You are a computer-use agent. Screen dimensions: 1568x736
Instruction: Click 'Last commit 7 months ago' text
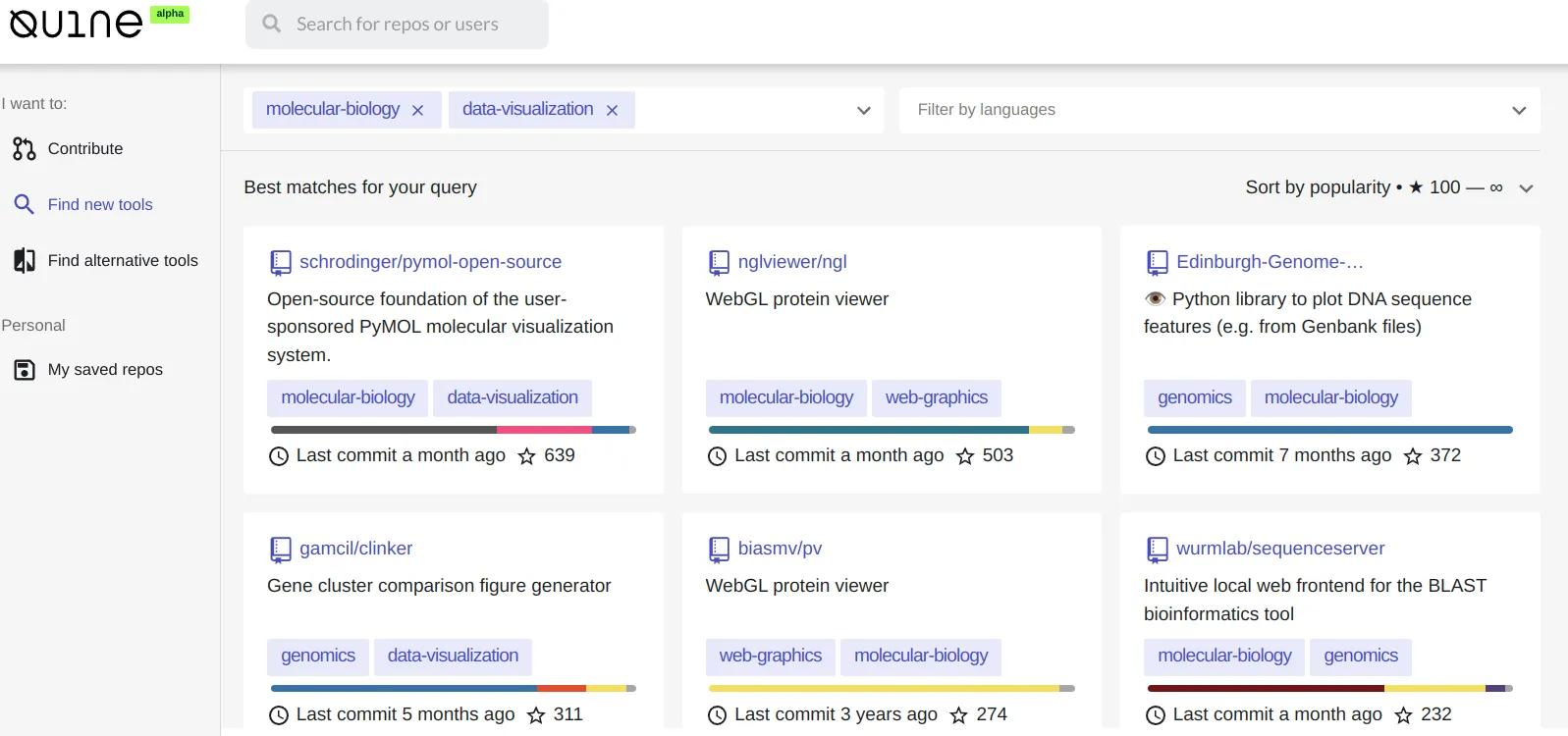[1282, 455]
